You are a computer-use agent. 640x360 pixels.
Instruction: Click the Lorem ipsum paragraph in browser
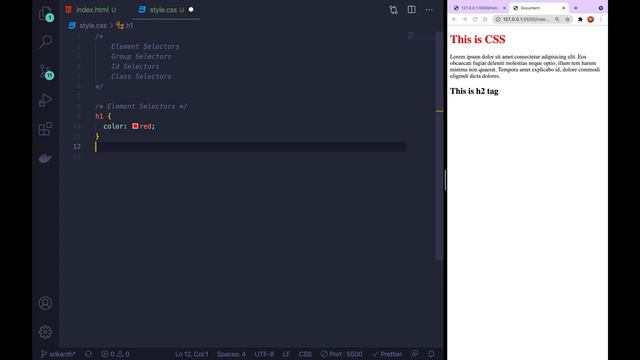tap(525, 66)
